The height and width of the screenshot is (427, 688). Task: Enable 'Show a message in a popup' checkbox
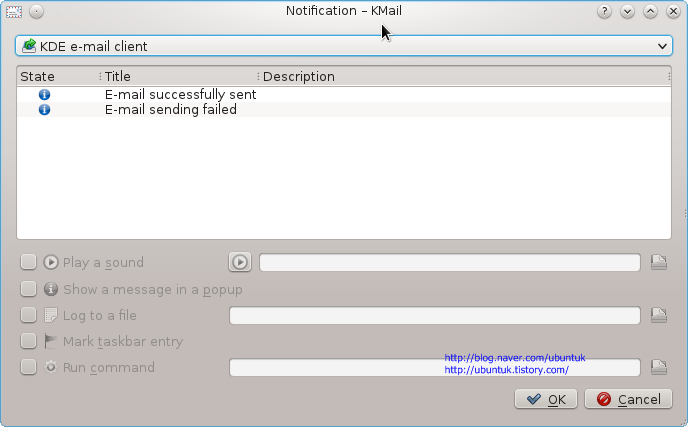(29, 289)
